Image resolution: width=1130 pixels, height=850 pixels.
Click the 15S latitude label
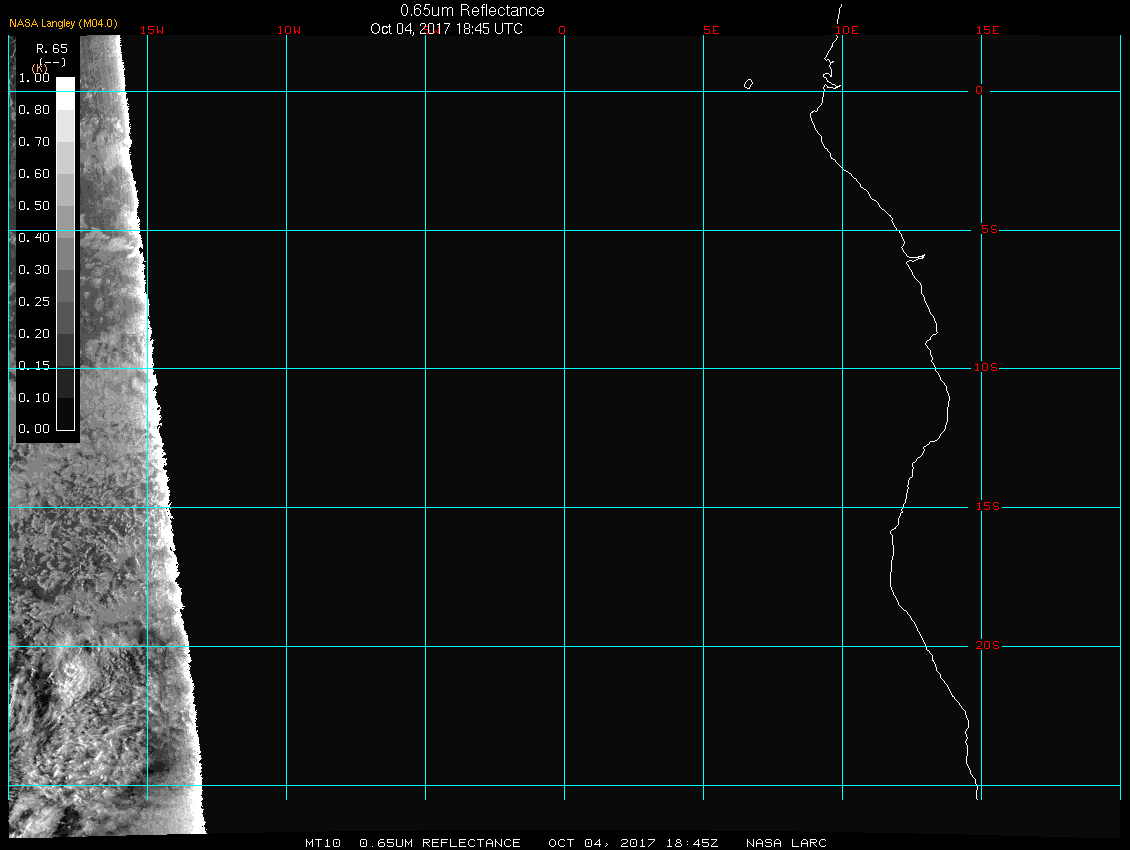tap(986, 507)
